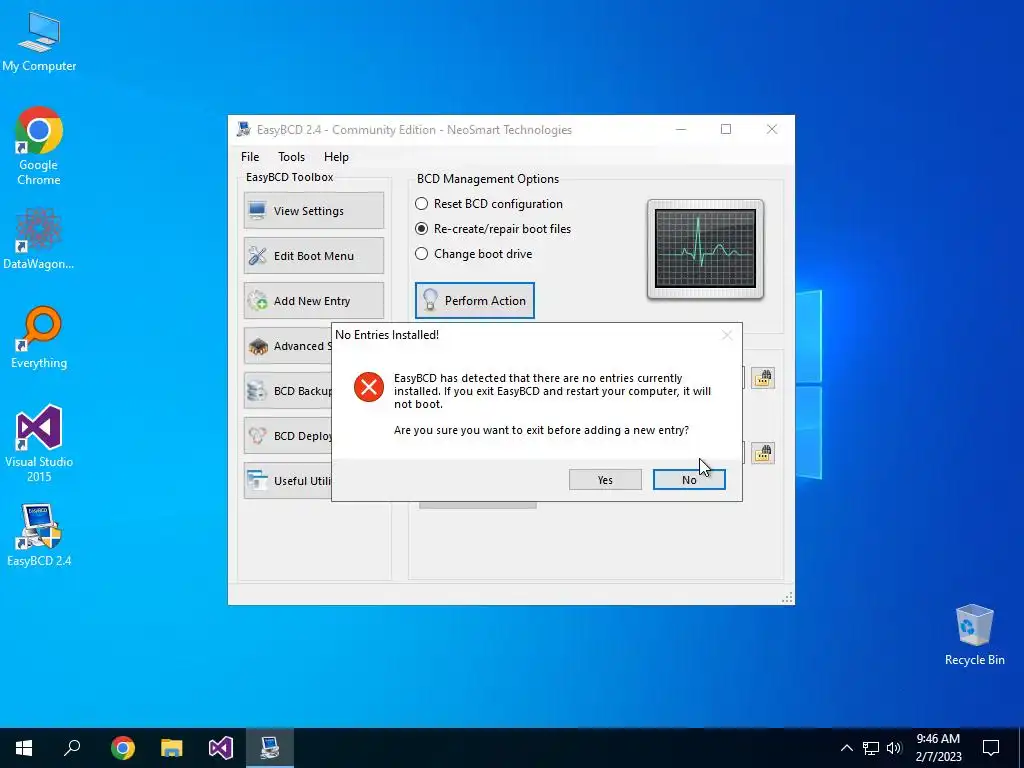Click the lower browse binoculars icon
This screenshot has width=1024, height=768.
pyautogui.click(x=763, y=453)
